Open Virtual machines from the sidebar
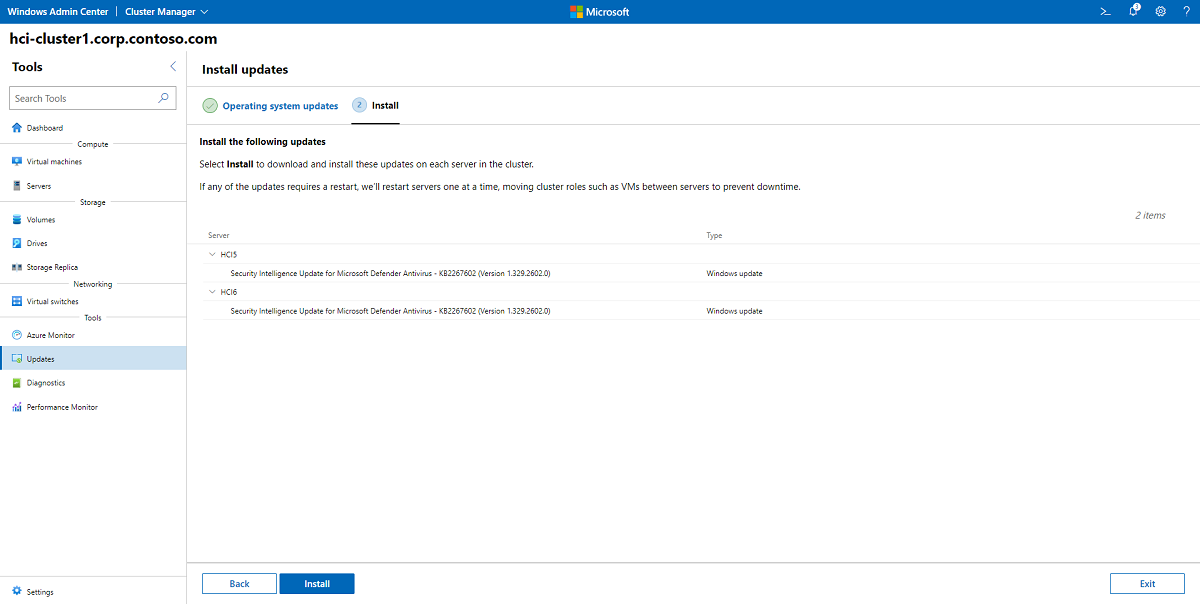Viewport: 1200px width, 604px height. pos(54,162)
